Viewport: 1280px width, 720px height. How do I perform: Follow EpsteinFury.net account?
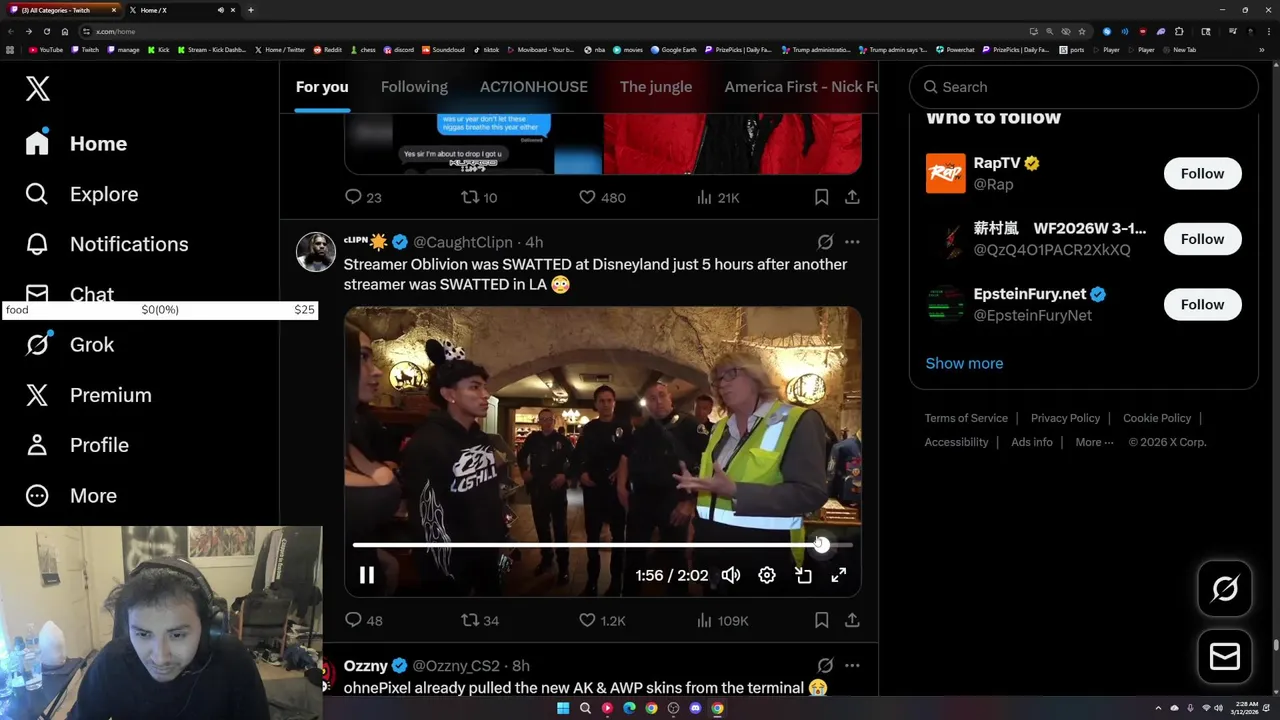1202,304
